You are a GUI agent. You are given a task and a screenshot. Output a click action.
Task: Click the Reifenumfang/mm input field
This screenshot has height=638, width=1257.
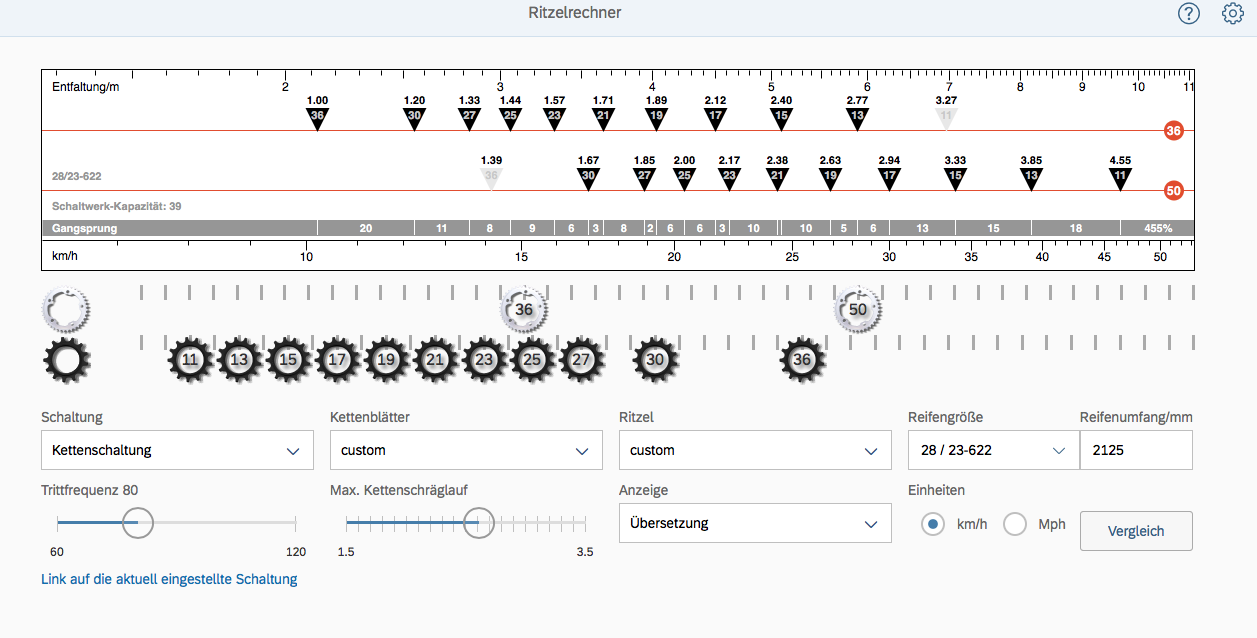click(x=1136, y=450)
